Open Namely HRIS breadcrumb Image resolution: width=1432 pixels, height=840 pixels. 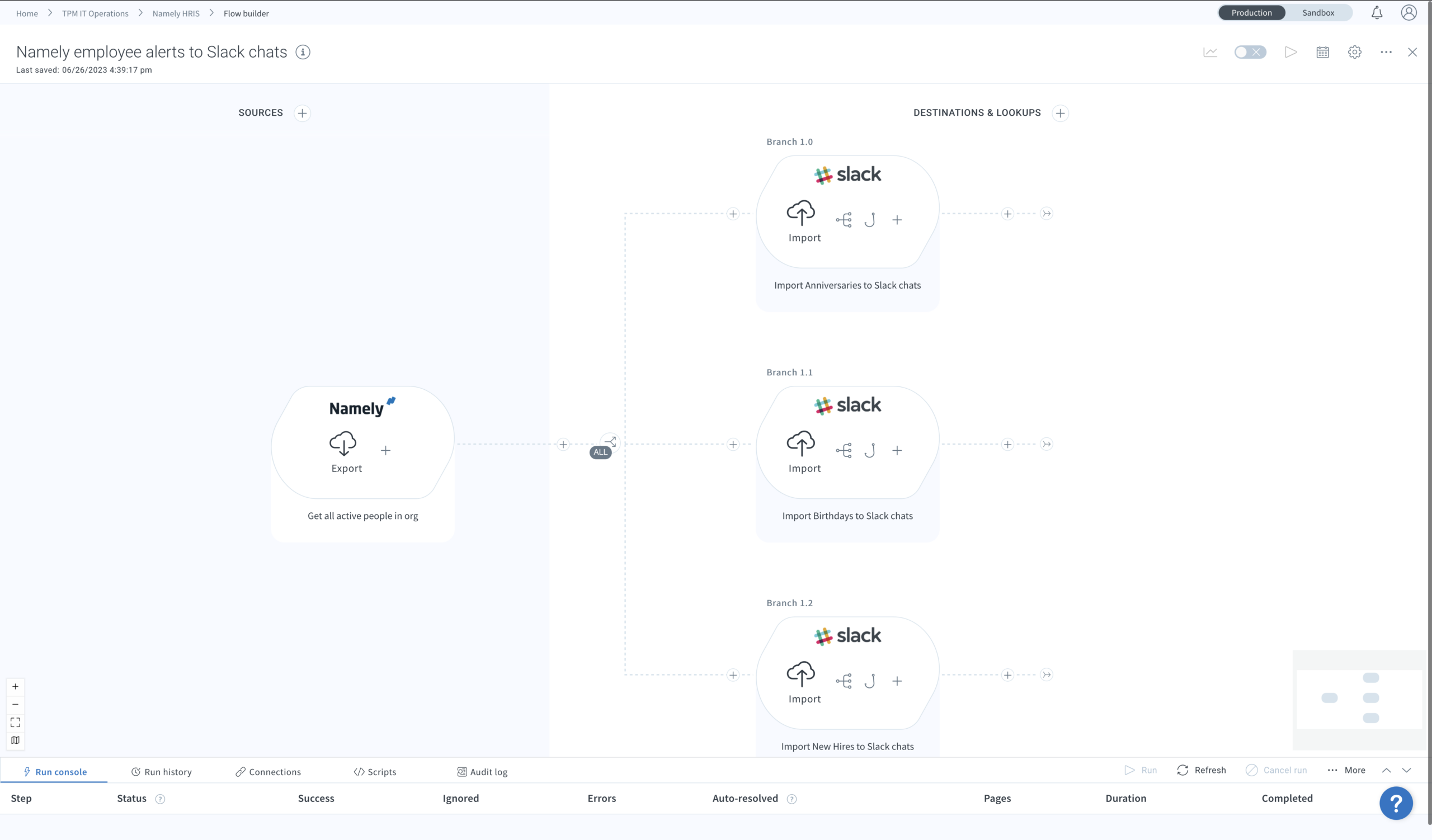pyautogui.click(x=176, y=13)
